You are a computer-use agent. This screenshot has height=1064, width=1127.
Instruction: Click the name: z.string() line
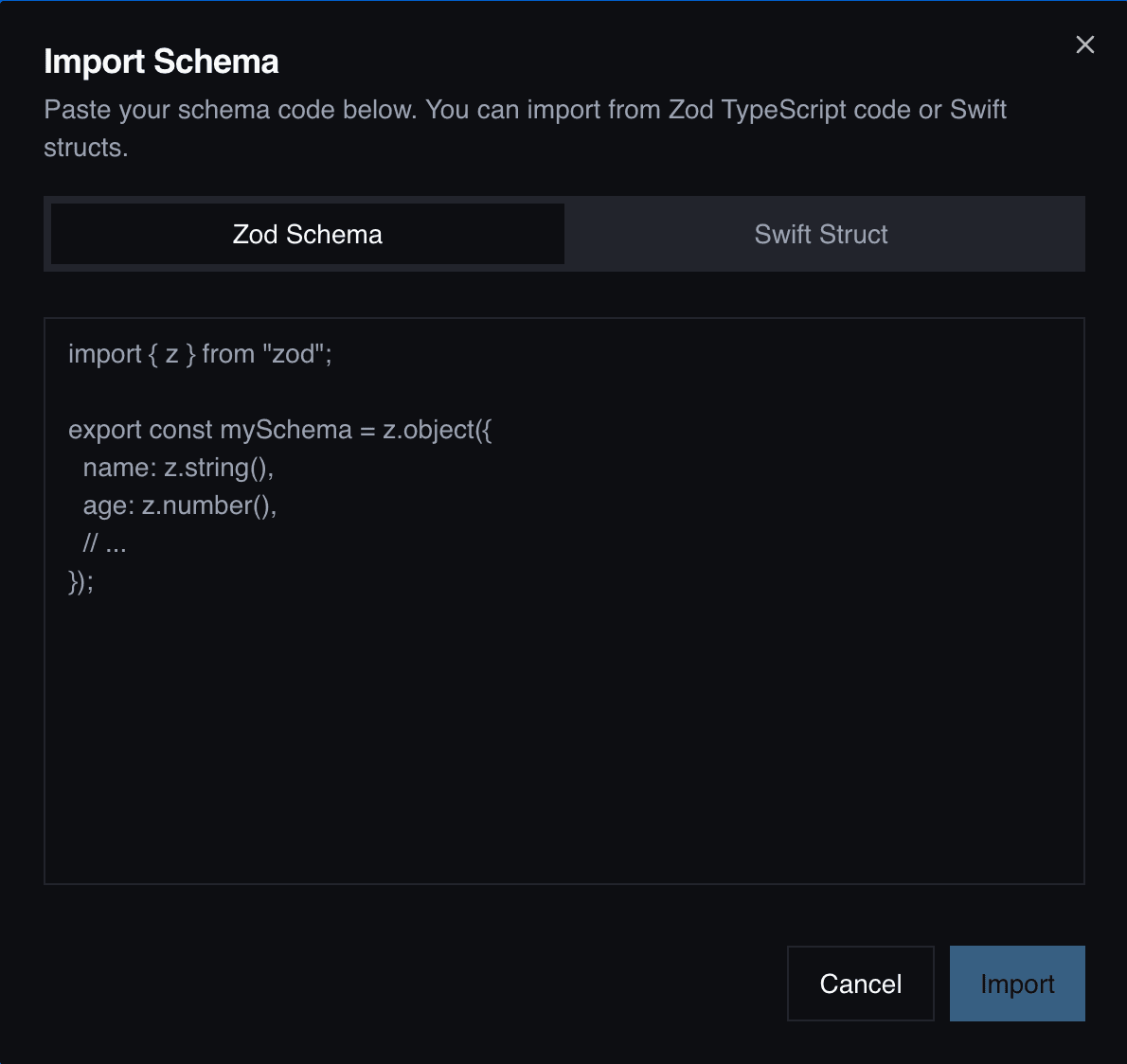pyautogui.click(x=178, y=468)
